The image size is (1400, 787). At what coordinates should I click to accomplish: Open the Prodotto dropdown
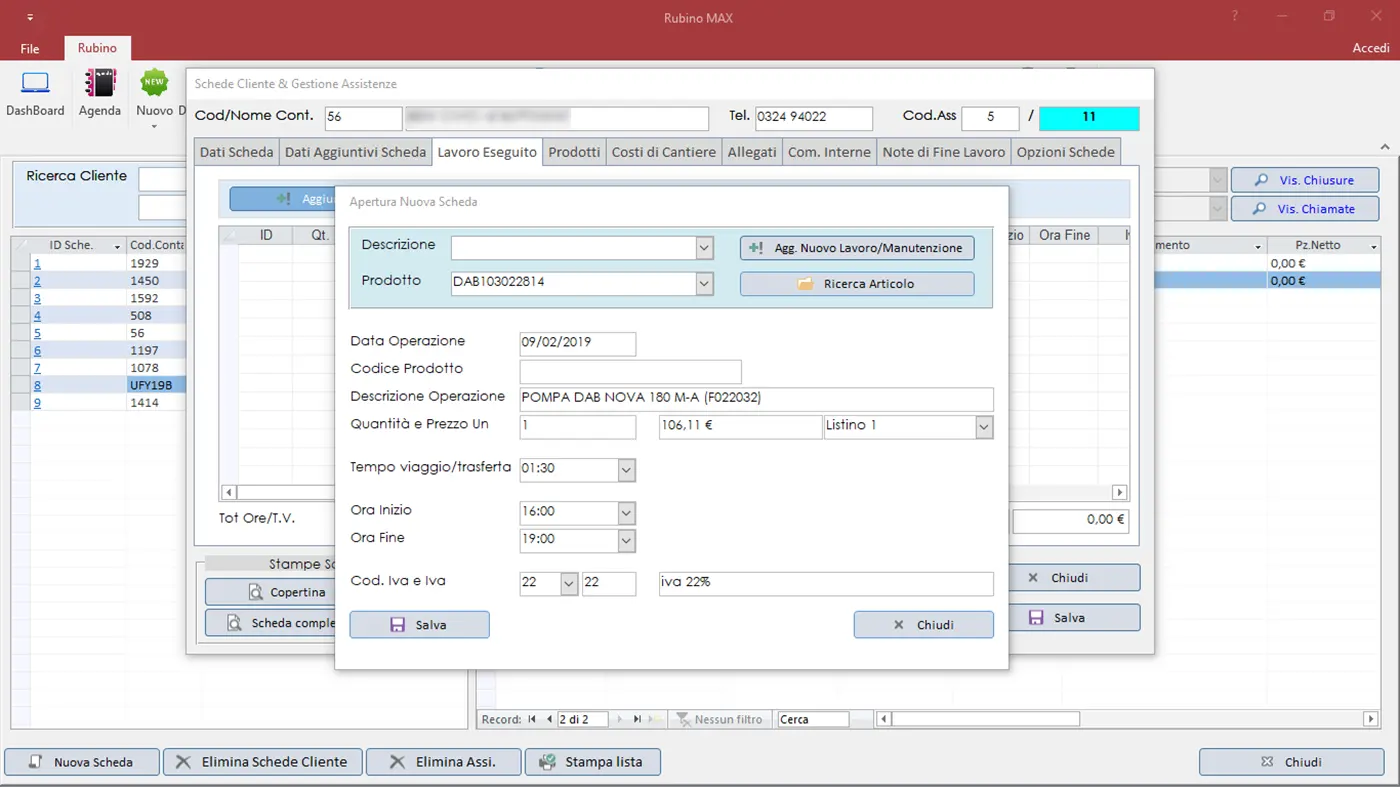(x=704, y=284)
